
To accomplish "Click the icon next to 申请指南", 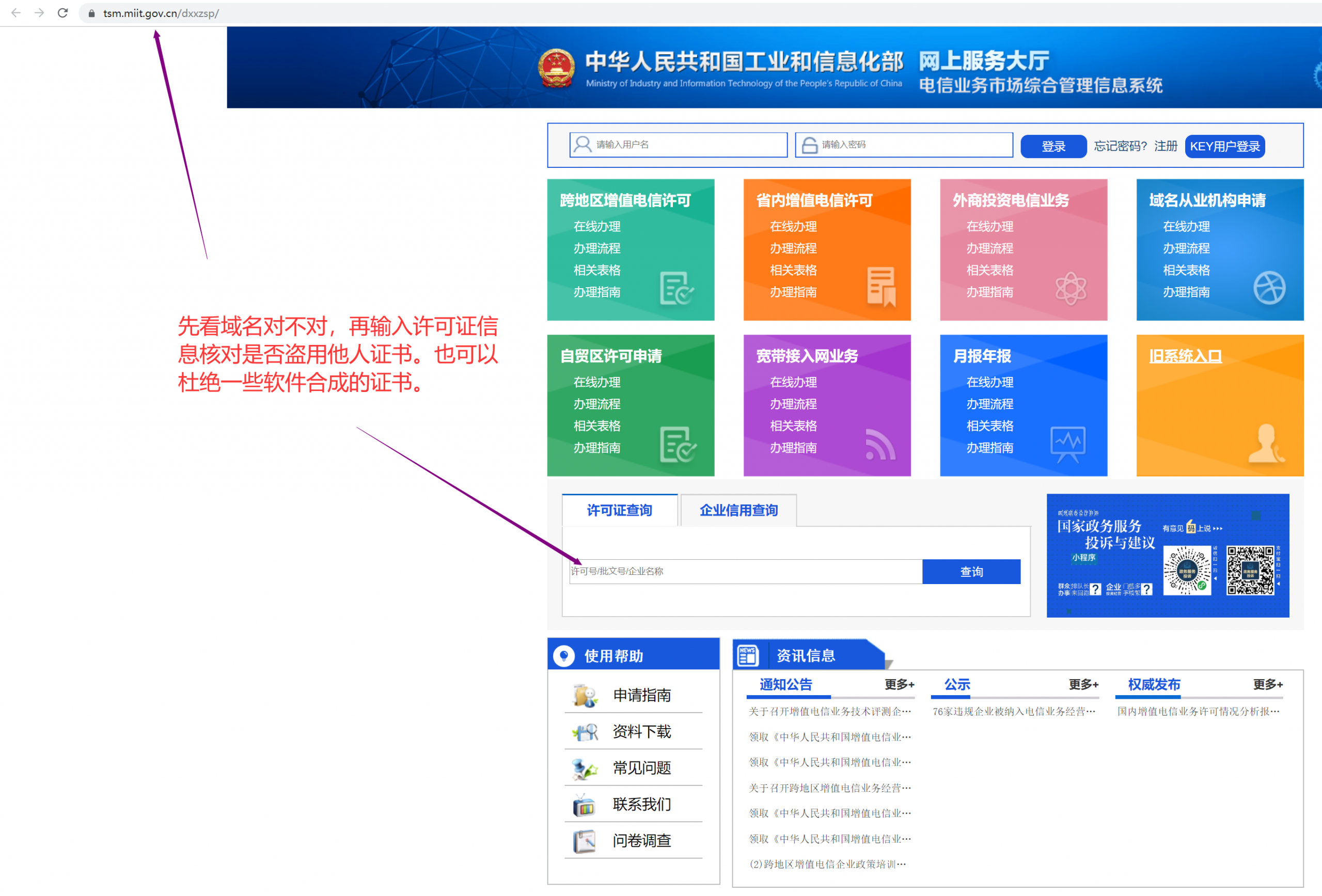I will [585, 695].
